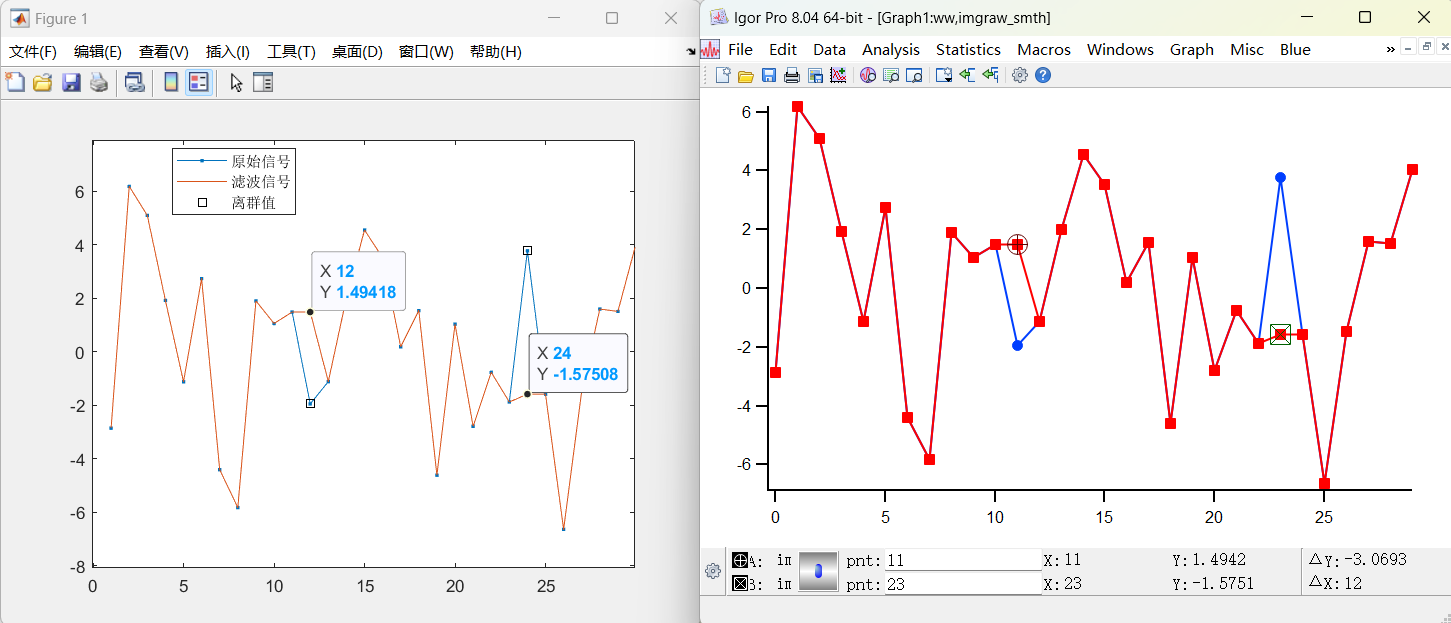
Task: Open the Windows menu in Igor Pro
Action: tap(1120, 49)
